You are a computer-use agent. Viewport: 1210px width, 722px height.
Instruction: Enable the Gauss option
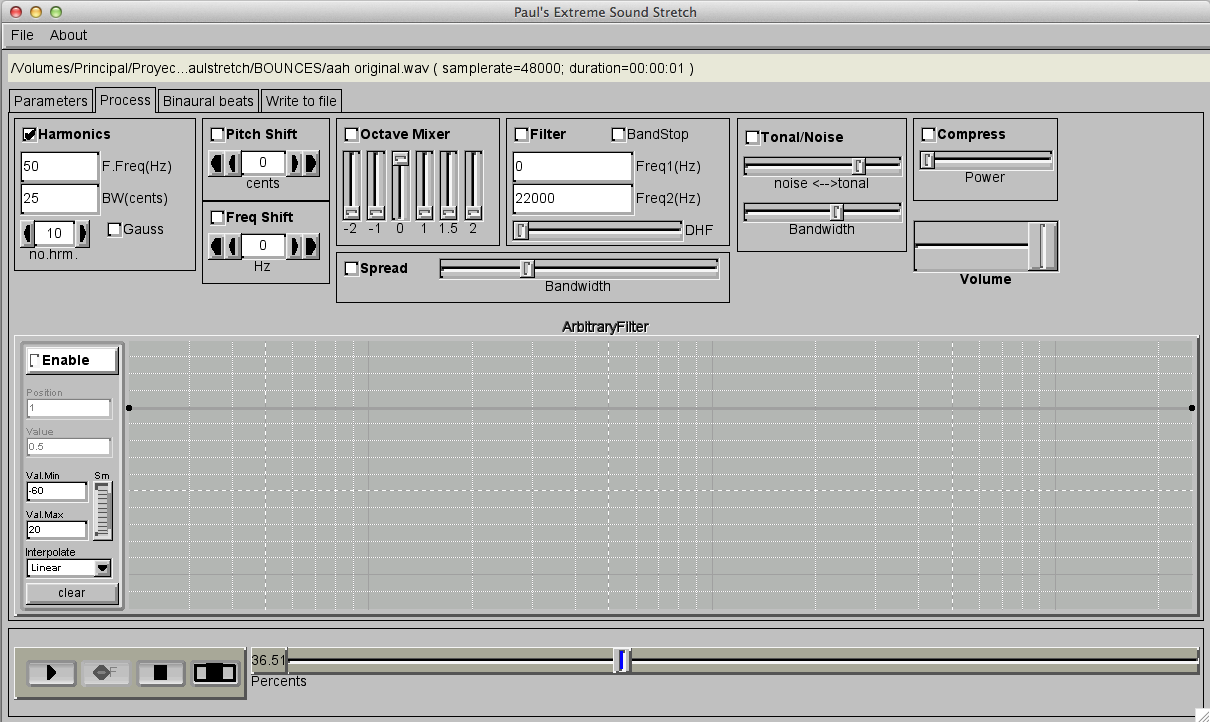[x=114, y=229]
